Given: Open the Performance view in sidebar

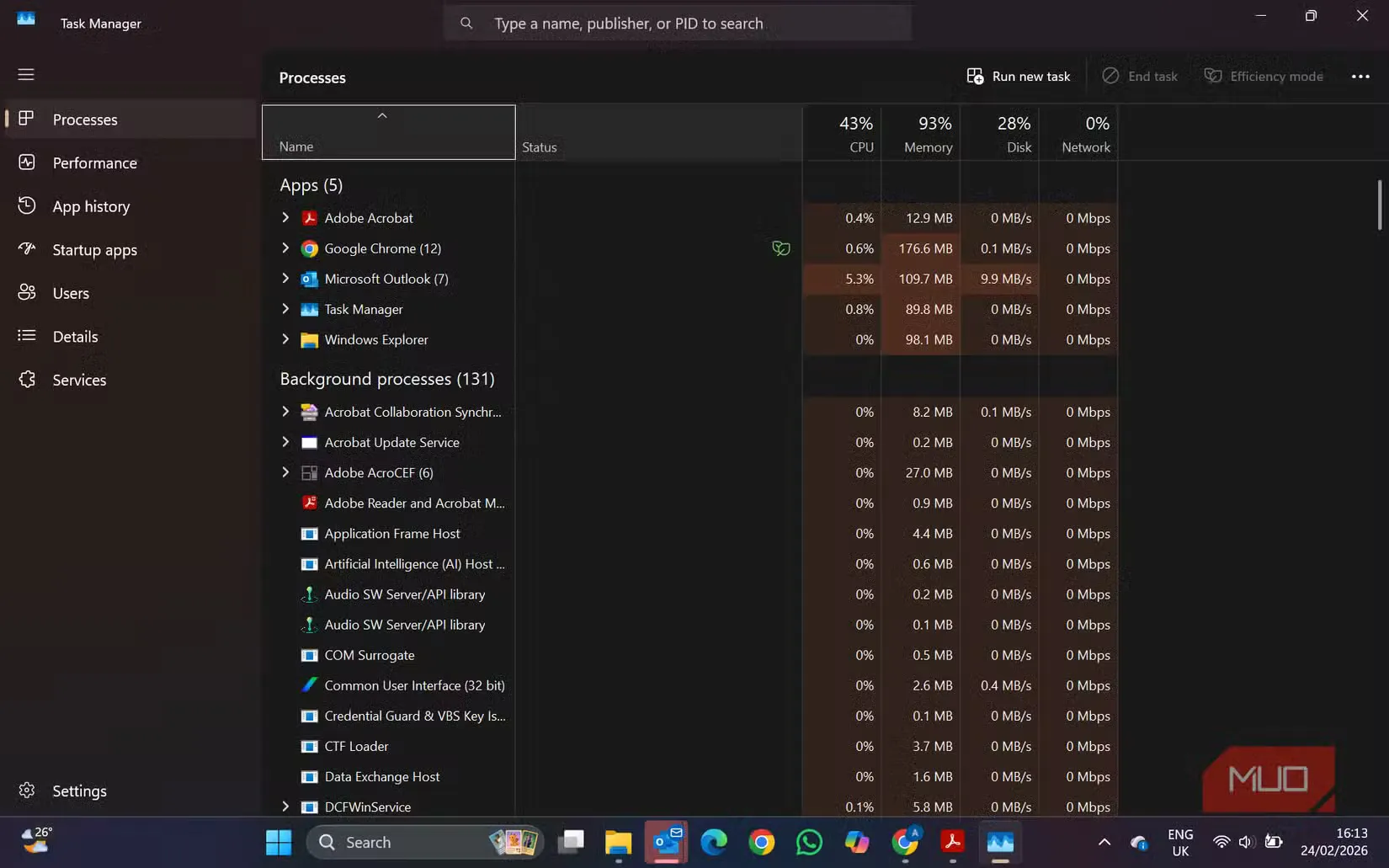Looking at the screenshot, I should pos(94,162).
